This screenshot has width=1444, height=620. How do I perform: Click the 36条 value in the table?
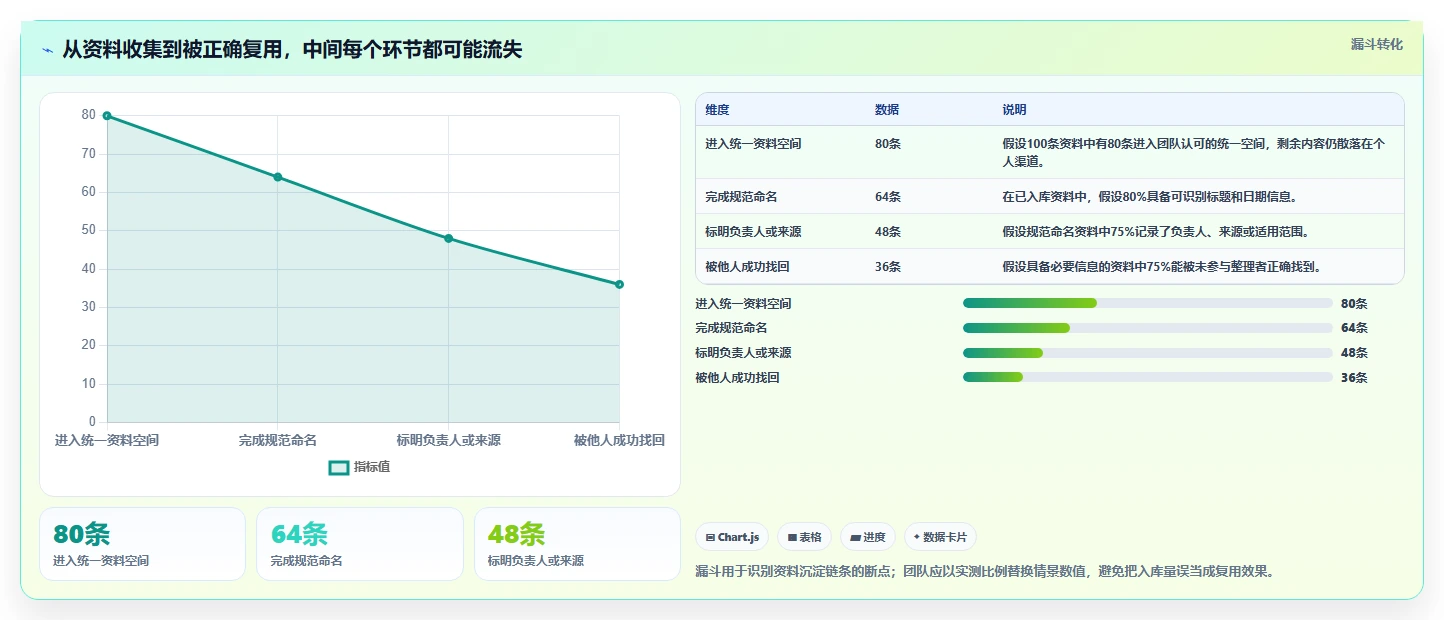pos(888,267)
